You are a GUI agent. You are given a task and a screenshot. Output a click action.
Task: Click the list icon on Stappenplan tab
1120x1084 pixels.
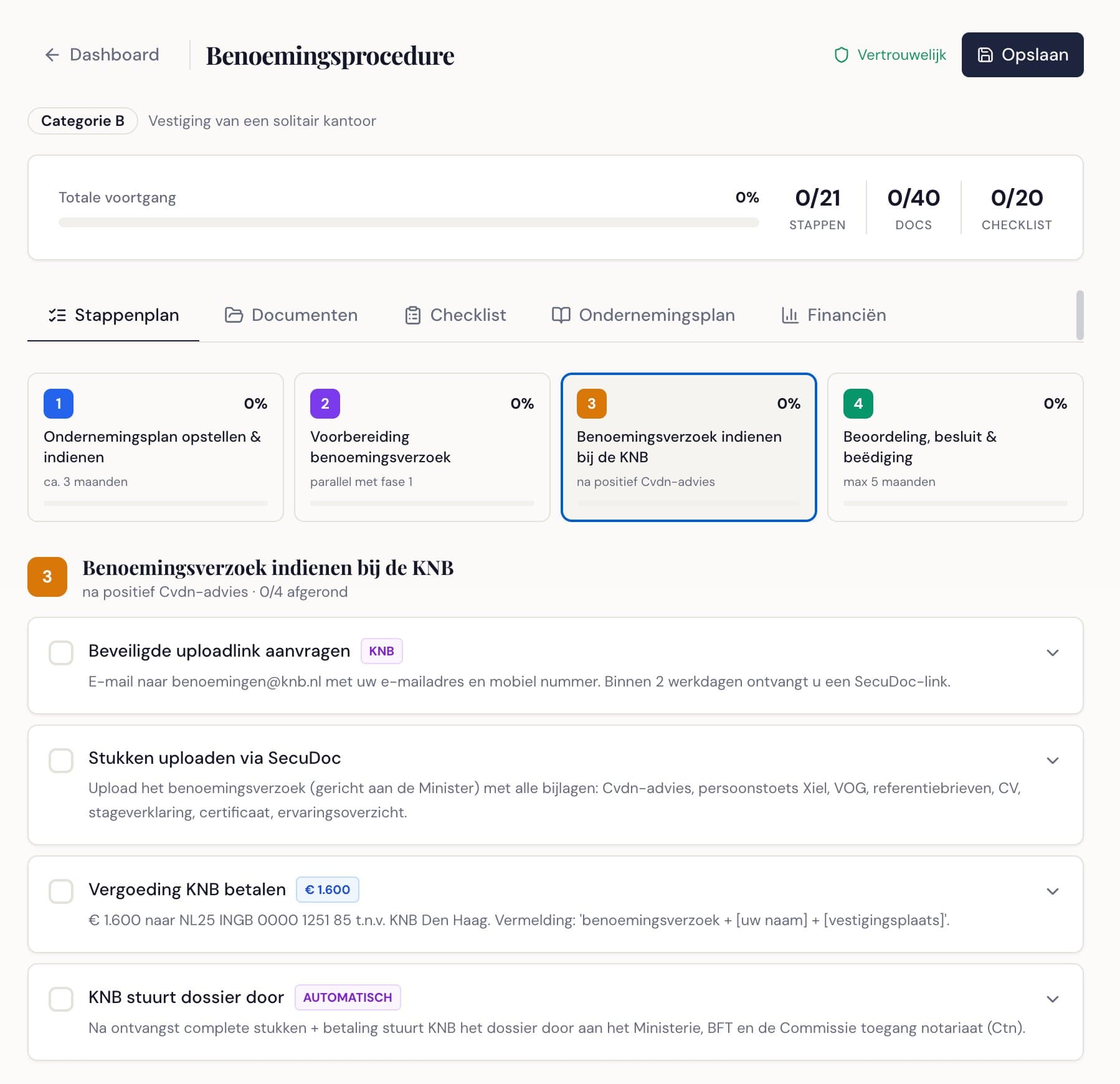(x=57, y=315)
